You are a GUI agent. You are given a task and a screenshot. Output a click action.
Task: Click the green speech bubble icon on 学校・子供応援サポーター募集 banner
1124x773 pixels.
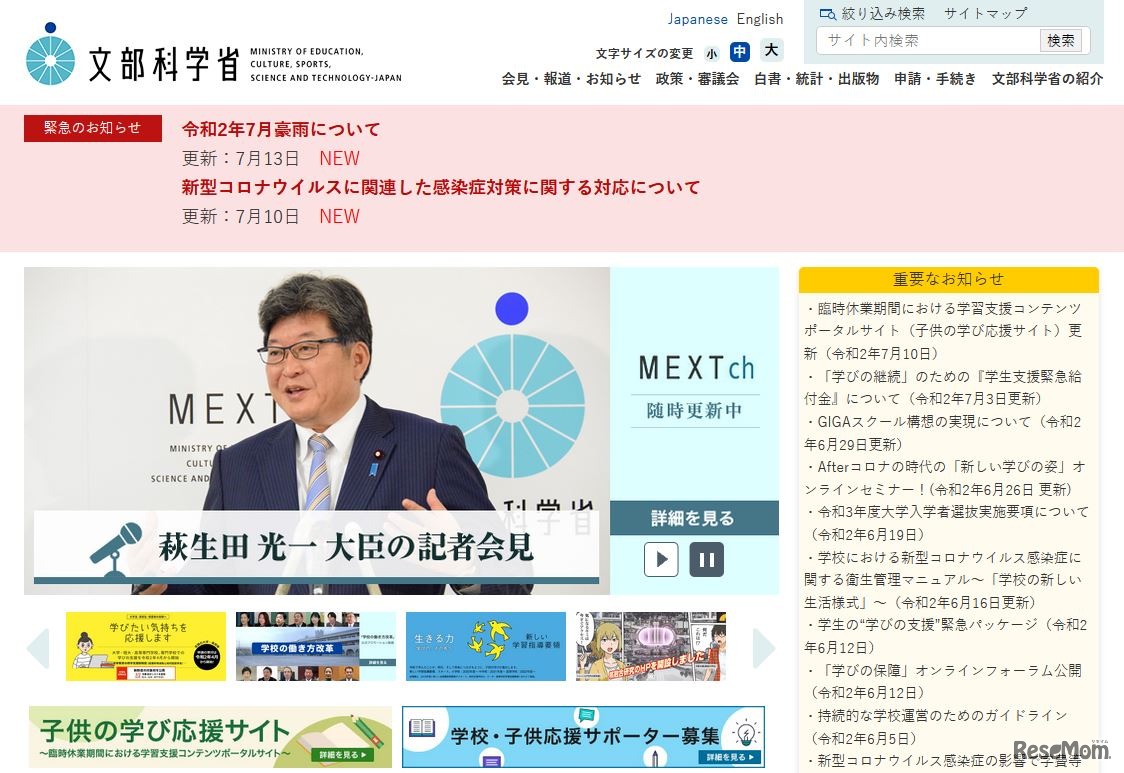coord(586,715)
